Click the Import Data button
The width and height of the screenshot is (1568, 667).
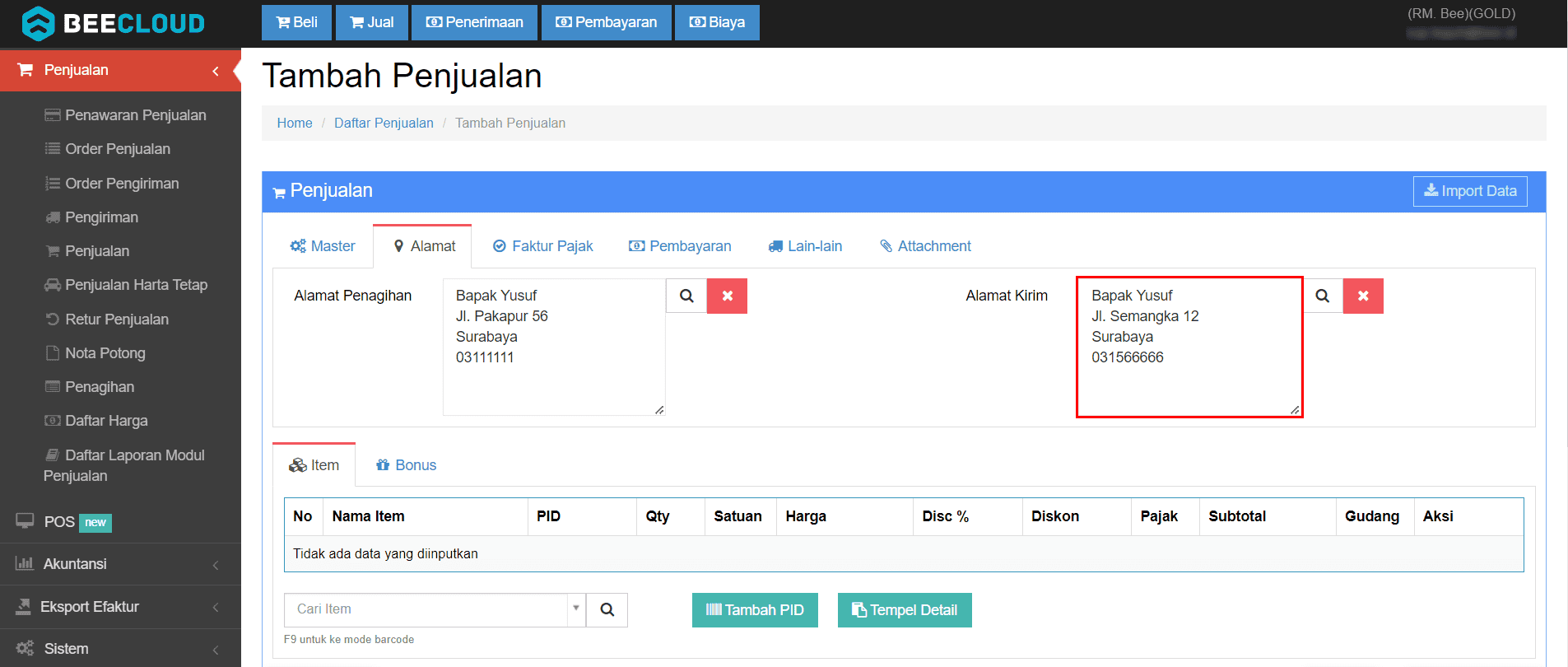(x=1469, y=191)
